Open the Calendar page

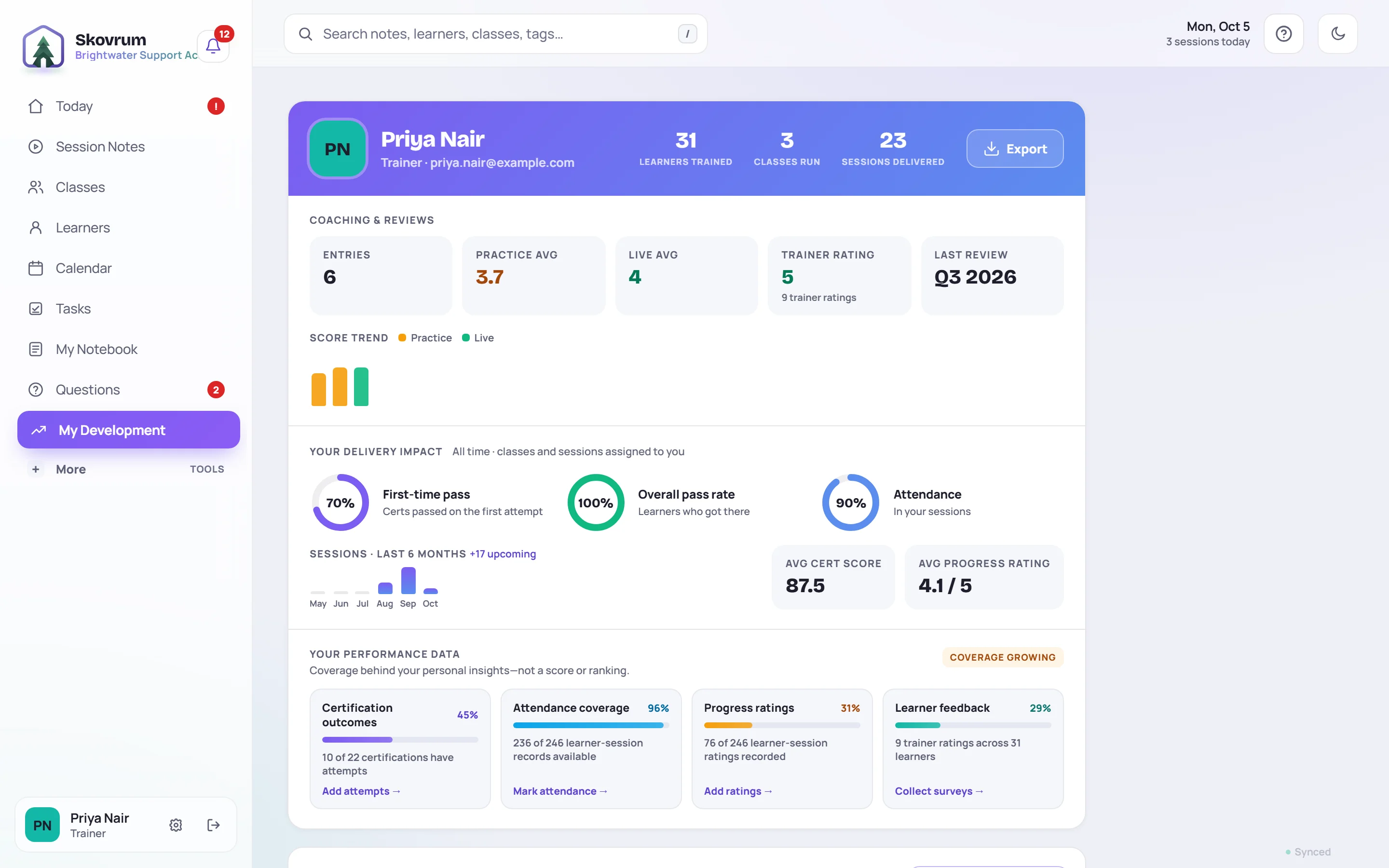click(x=129, y=268)
